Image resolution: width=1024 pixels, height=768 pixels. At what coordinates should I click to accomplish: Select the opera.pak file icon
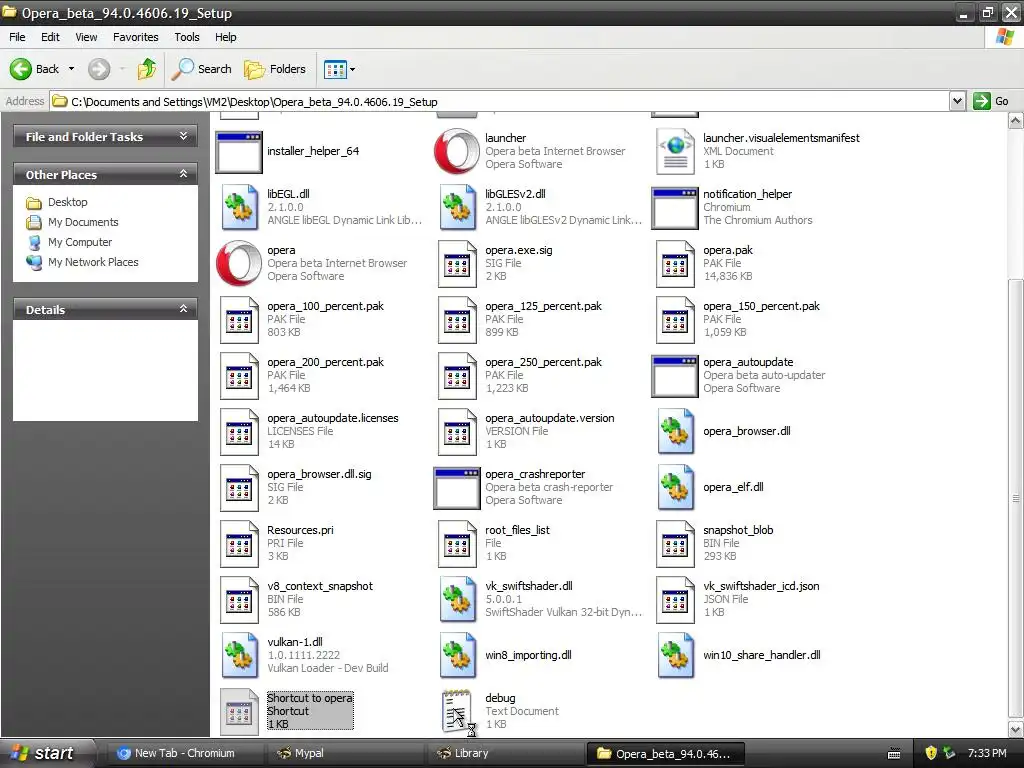click(x=675, y=264)
